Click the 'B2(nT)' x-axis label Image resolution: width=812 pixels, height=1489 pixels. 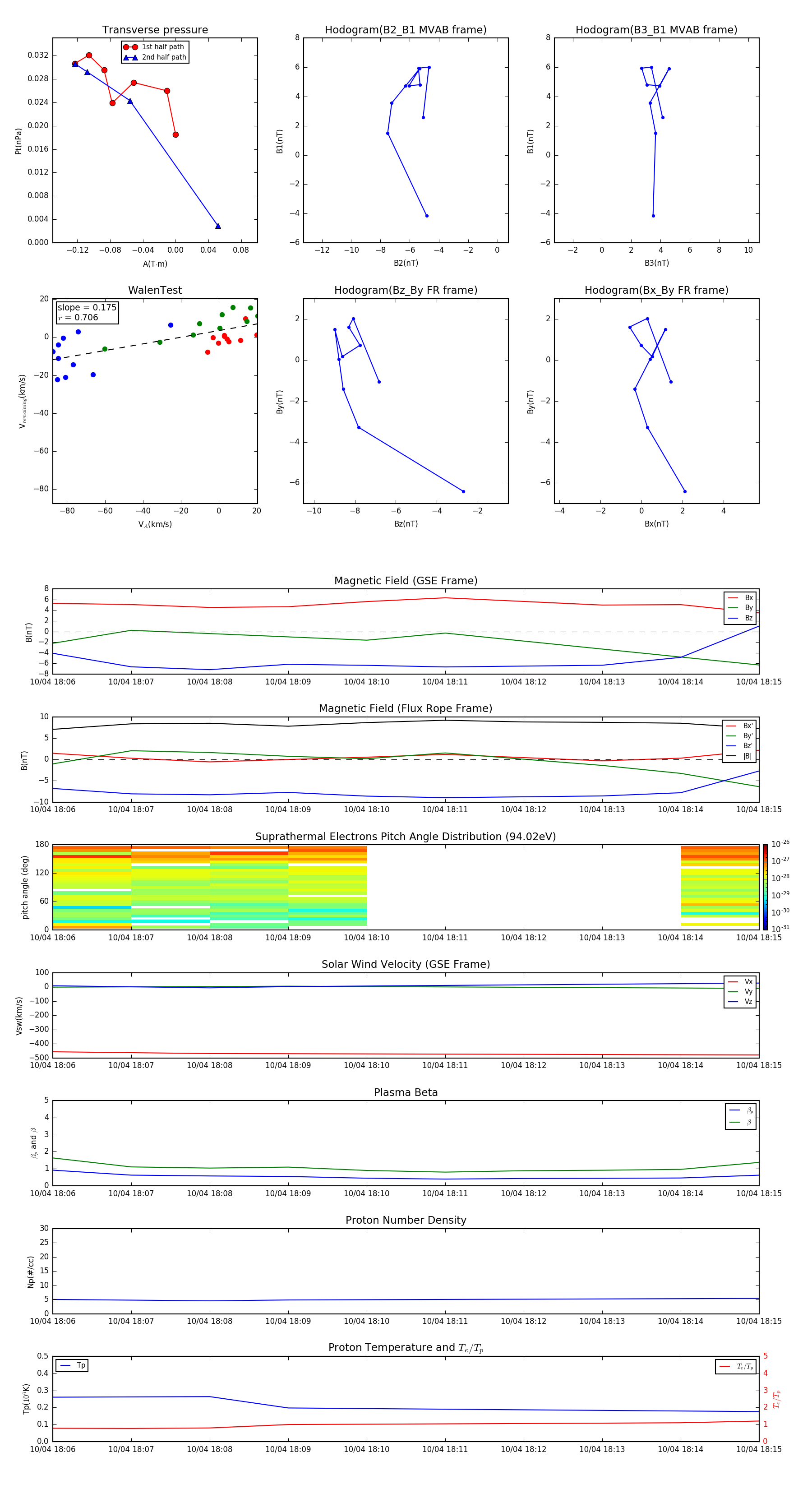[406, 263]
